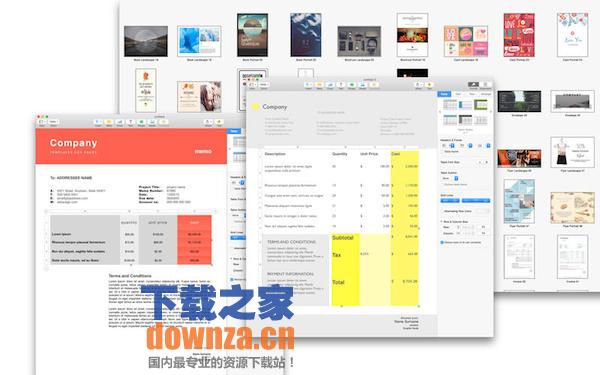Choose first grey table style thumbnail
600x375 pixels.
[x=450, y=104]
